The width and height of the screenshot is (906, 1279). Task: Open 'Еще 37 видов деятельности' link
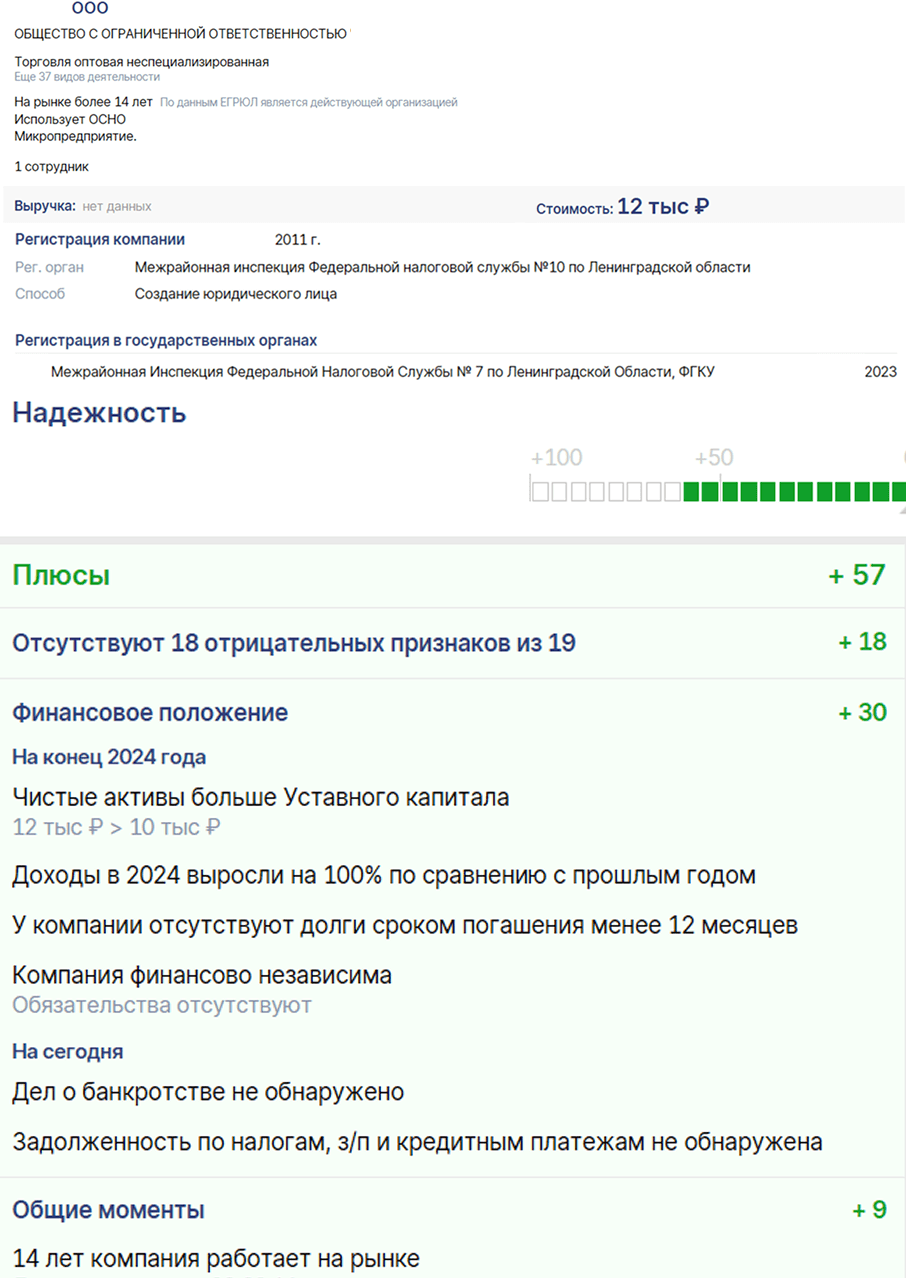[x=87, y=77]
